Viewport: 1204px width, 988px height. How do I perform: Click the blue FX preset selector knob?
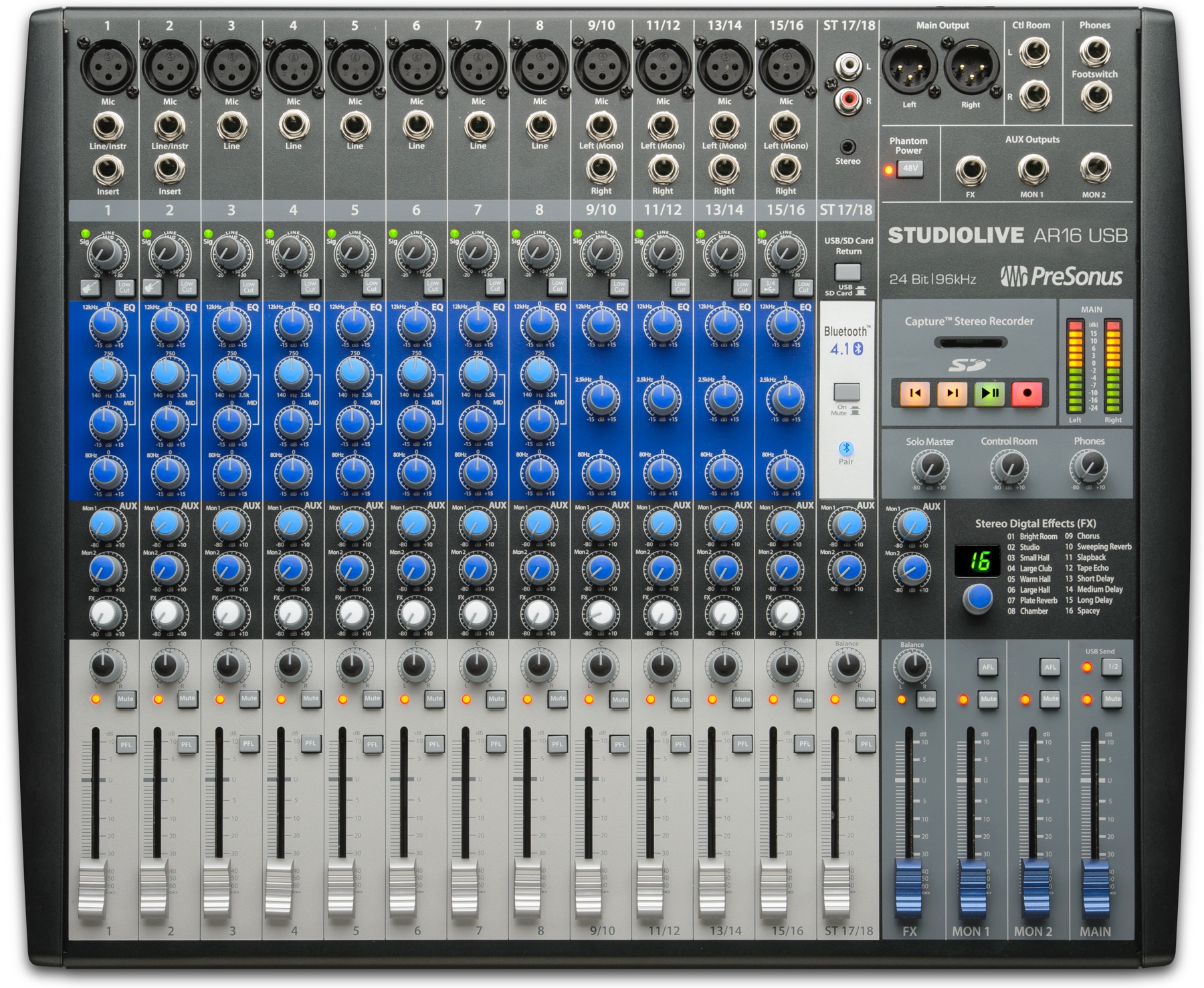coord(977,597)
